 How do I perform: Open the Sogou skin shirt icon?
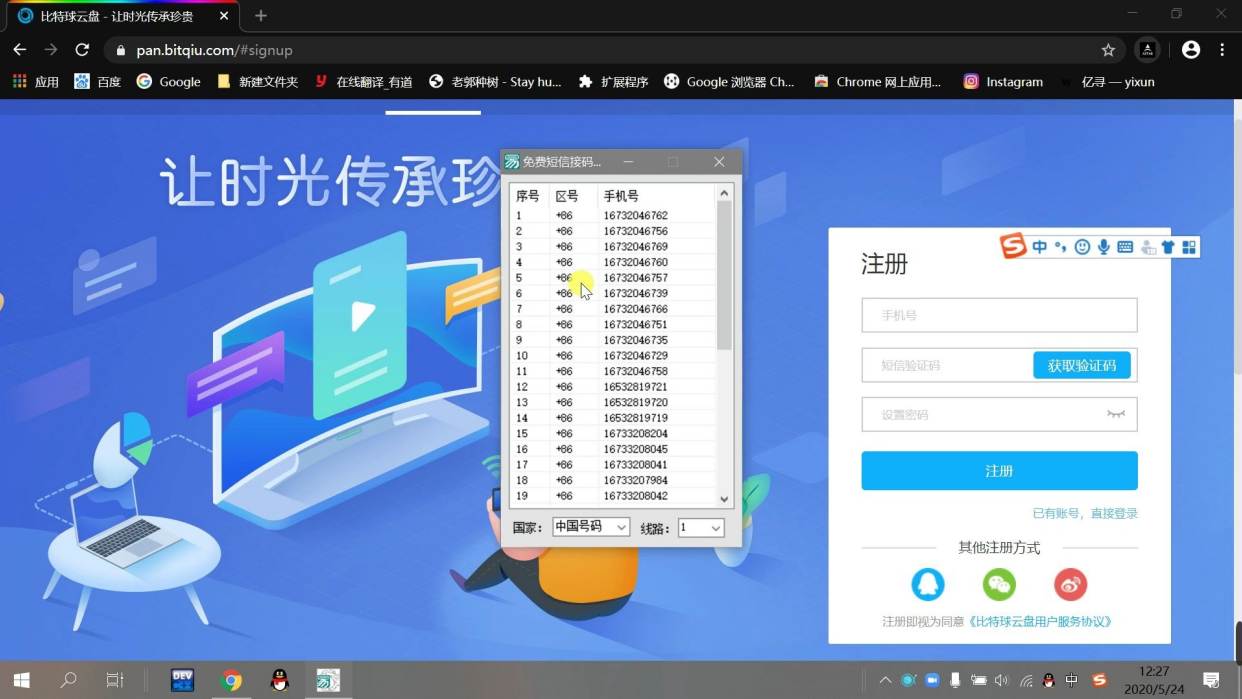(1167, 246)
